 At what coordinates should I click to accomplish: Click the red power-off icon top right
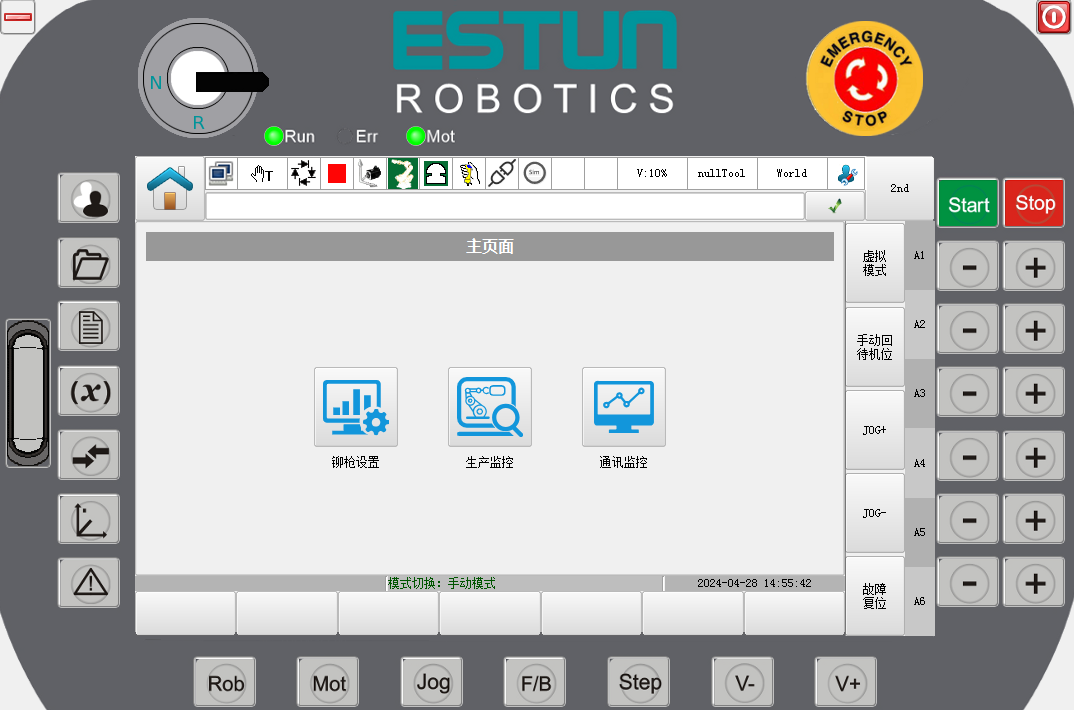click(x=1053, y=17)
